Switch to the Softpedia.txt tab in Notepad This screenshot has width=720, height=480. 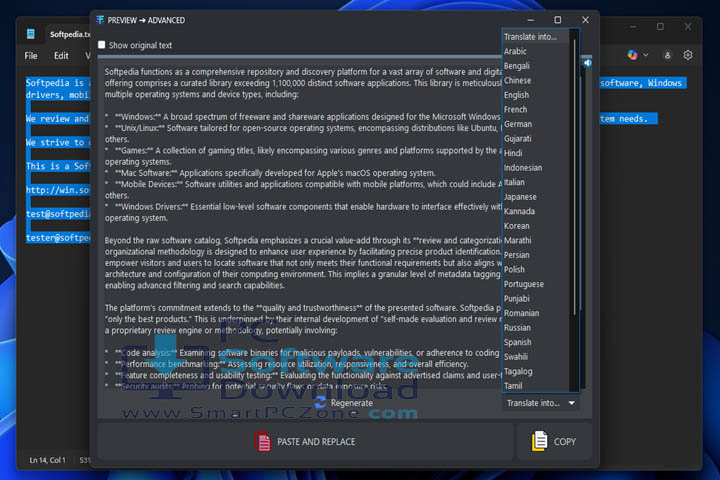(69, 34)
